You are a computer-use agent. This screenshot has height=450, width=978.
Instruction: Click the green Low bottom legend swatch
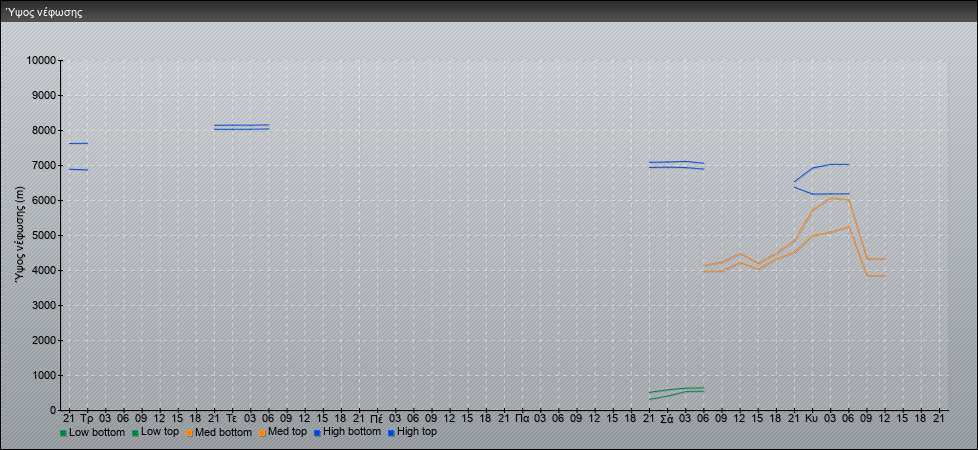pos(63,433)
